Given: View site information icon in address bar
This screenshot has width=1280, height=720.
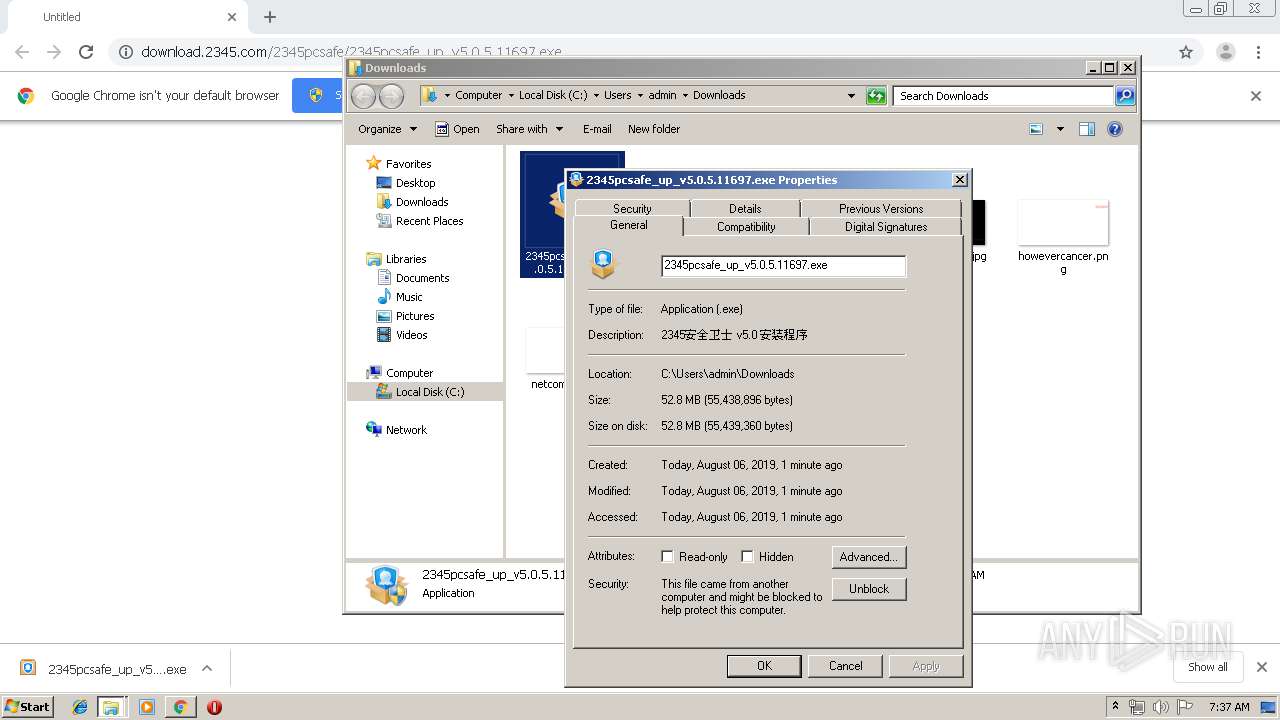Looking at the screenshot, I should pos(126,52).
